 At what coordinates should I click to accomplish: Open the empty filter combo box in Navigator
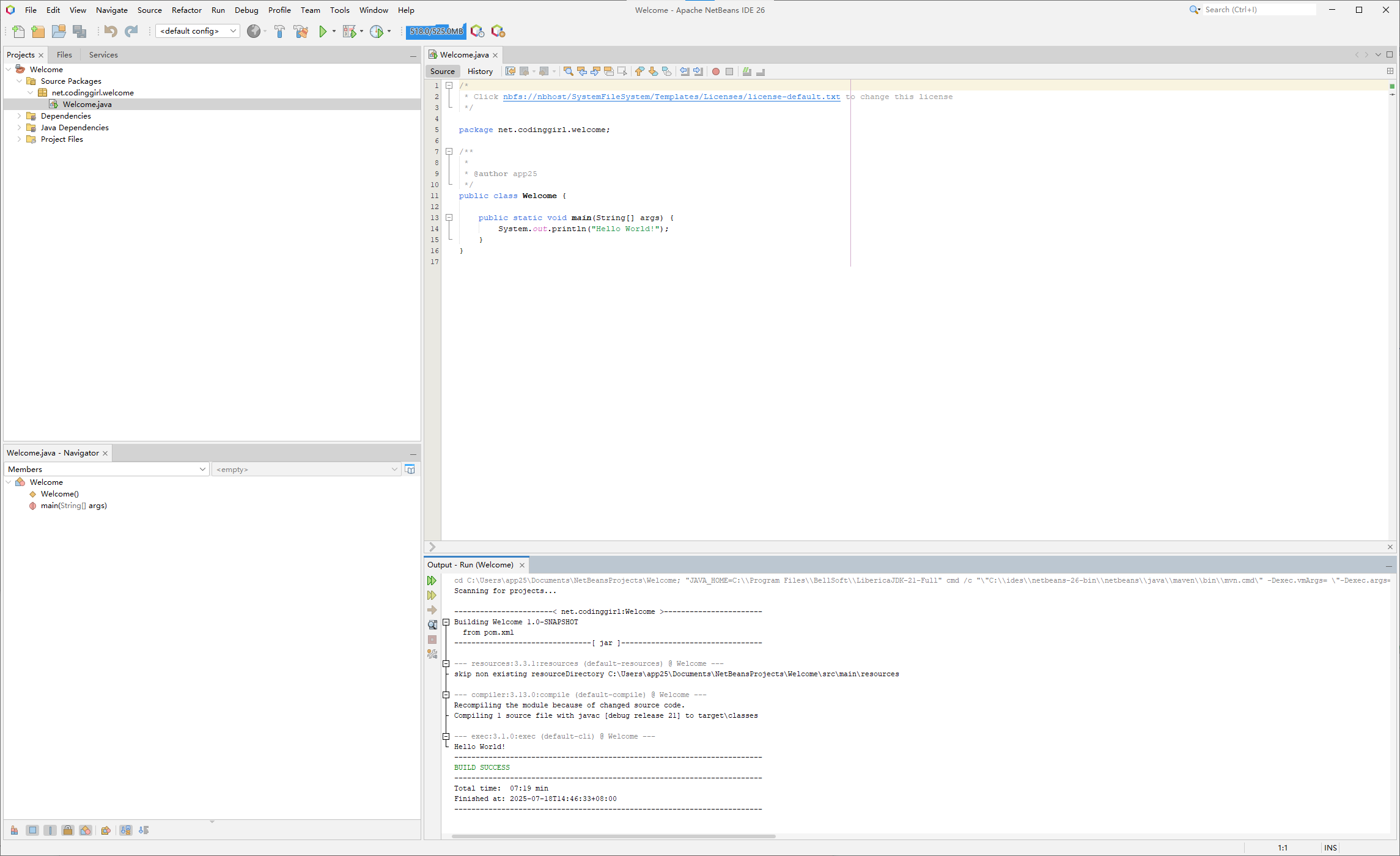click(x=306, y=469)
